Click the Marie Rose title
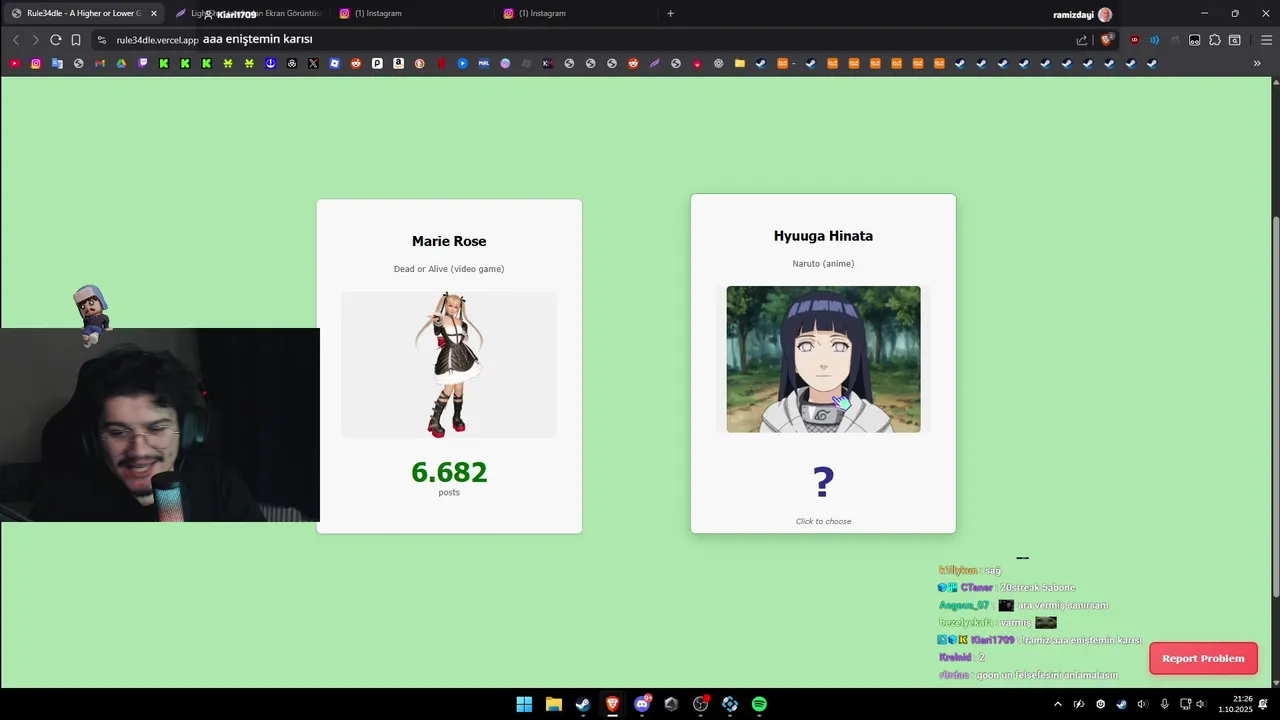This screenshot has width=1280, height=720. point(449,241)
